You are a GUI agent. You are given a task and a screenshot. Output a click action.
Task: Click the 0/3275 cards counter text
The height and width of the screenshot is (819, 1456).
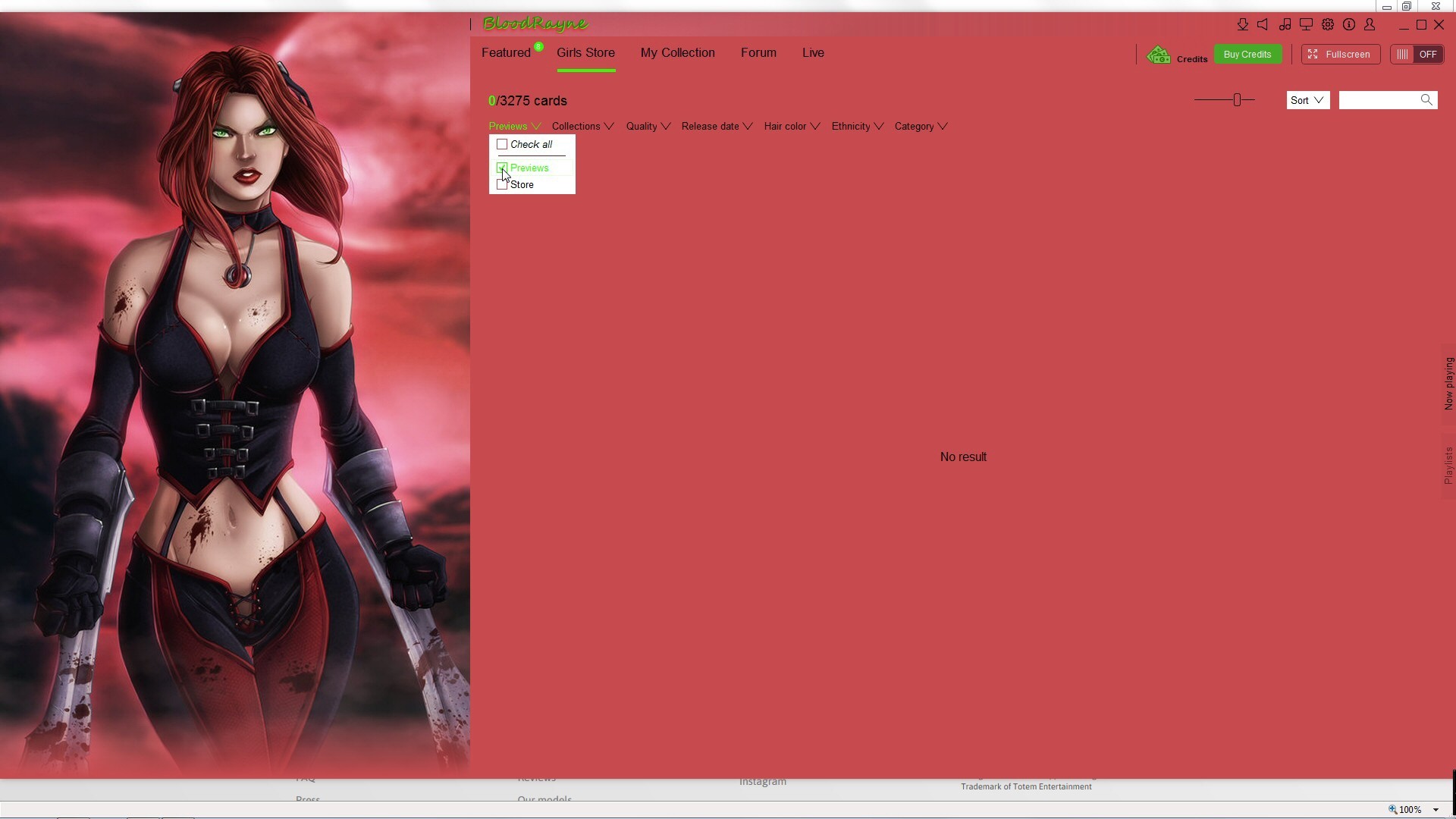point(528,101)
